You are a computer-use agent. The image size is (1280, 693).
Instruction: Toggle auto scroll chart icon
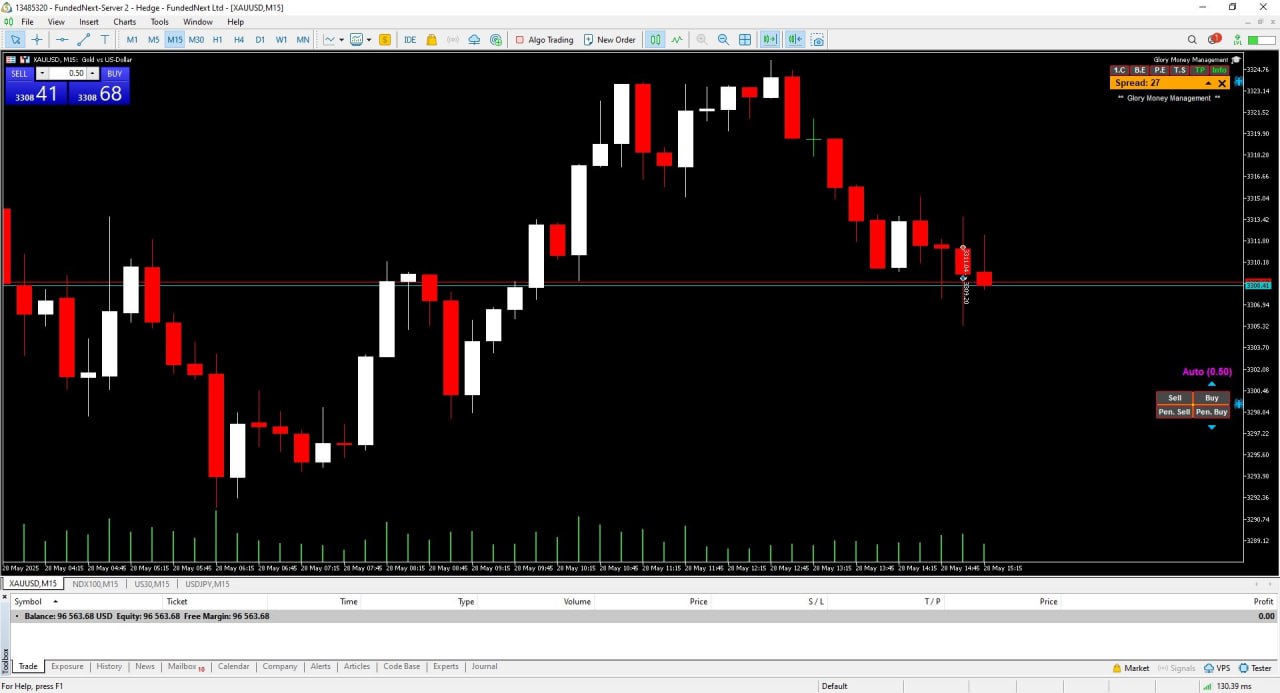point(770,40)
